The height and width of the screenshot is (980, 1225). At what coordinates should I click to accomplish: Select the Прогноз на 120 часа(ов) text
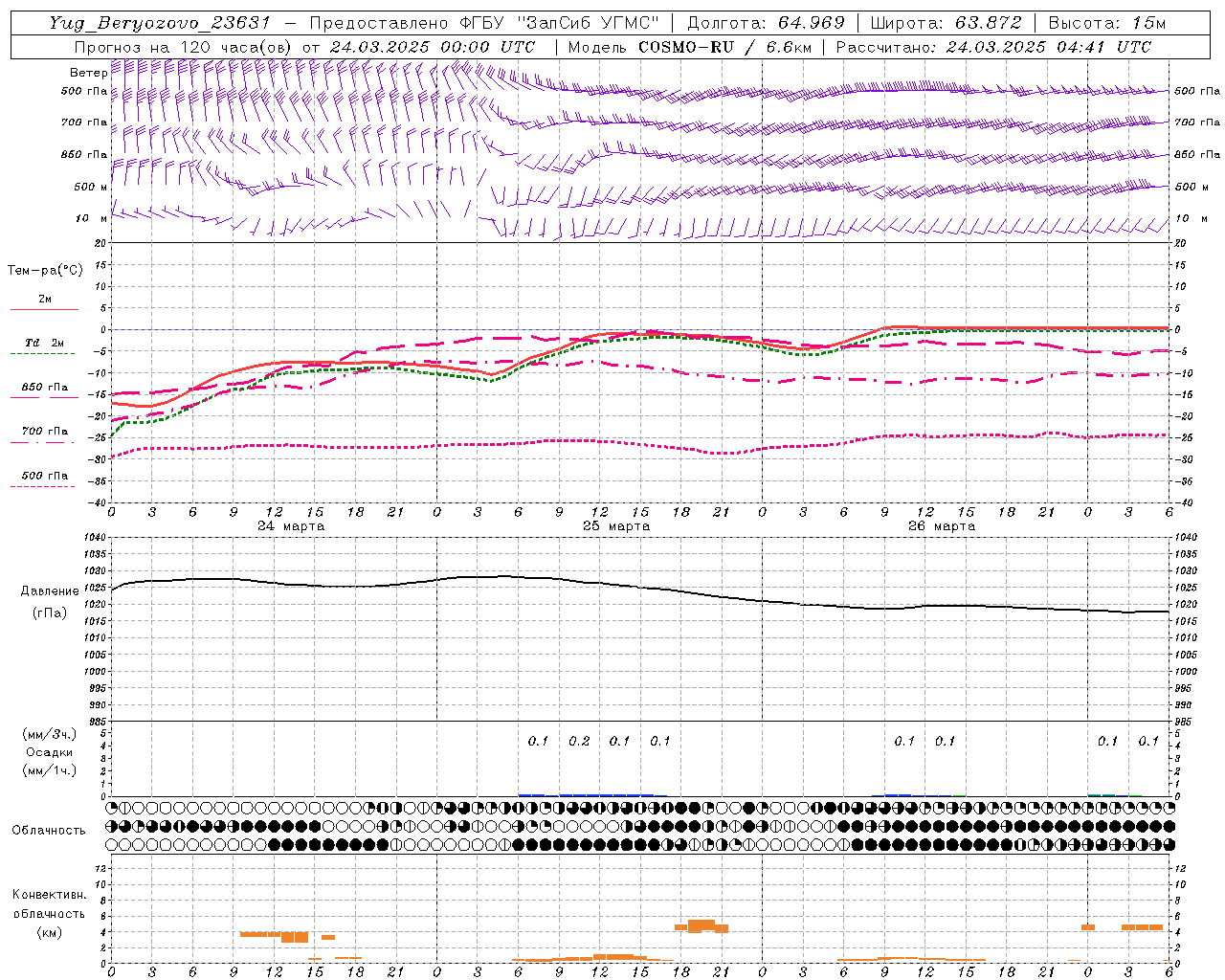[x=184, y=47]
